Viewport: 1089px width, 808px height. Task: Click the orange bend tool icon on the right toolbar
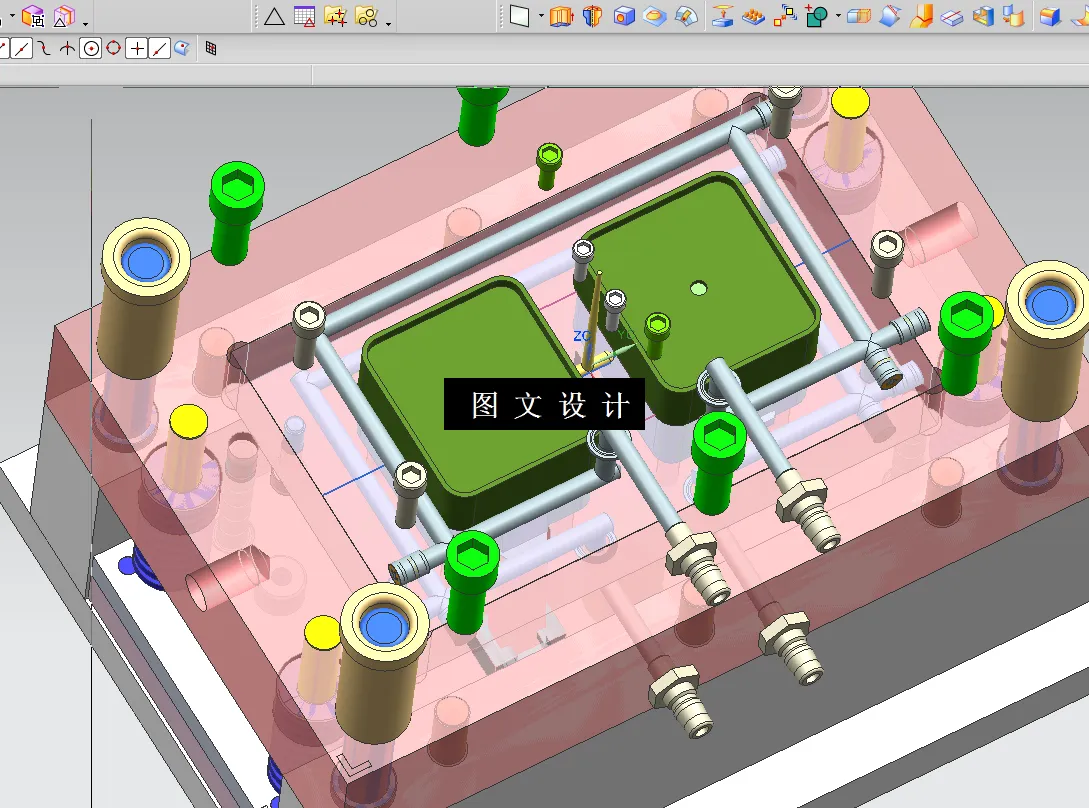[x=922, y=16]
